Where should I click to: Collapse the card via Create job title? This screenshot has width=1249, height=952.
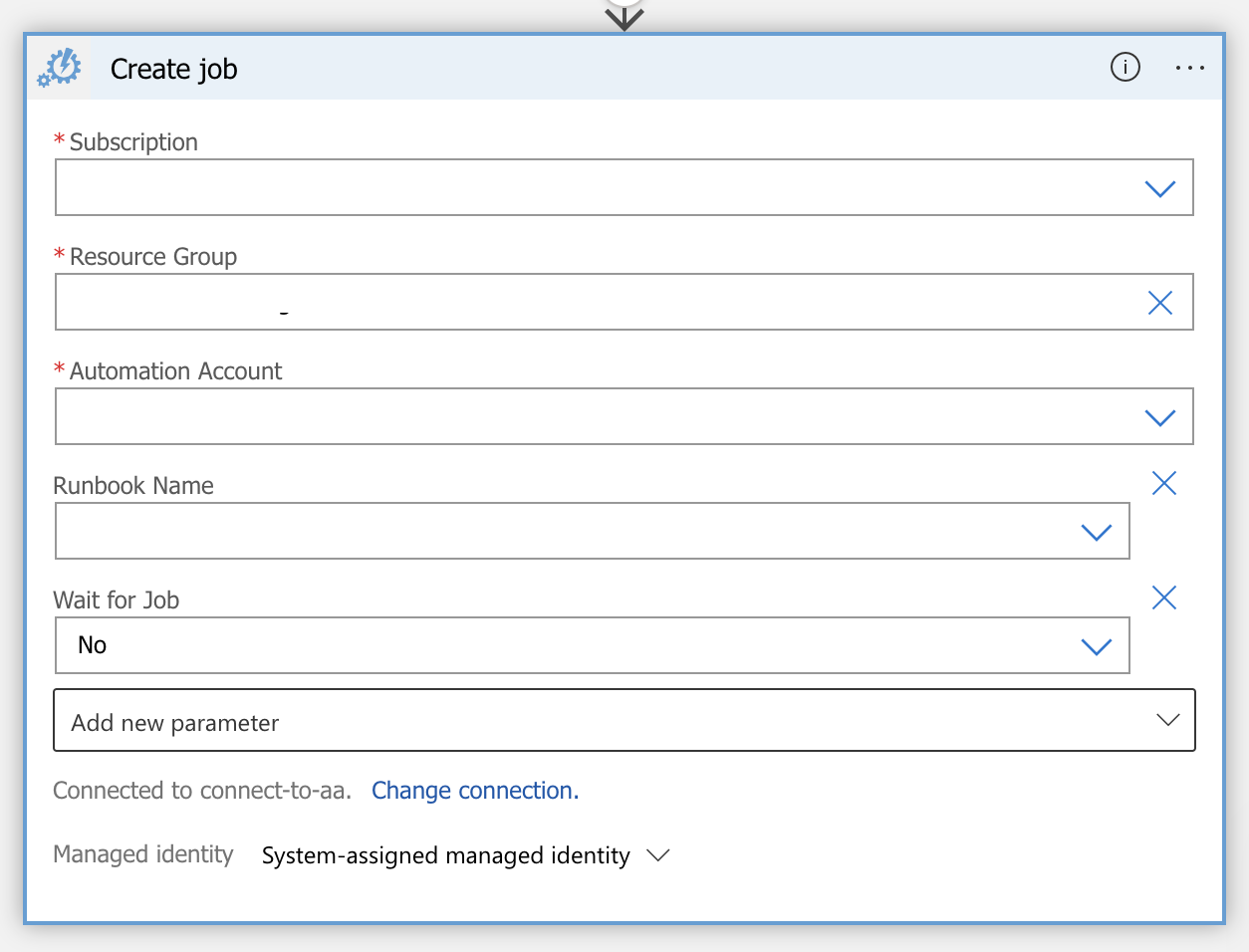pyautogui.click(x=174, y=69)
